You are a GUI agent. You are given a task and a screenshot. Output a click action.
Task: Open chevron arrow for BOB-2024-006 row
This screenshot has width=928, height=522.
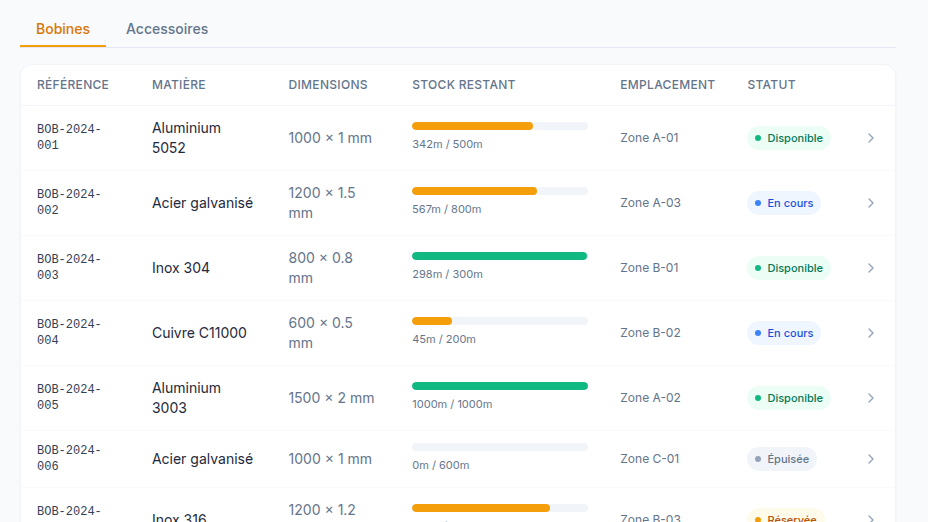pyautogui.click(x=871, y=459)
